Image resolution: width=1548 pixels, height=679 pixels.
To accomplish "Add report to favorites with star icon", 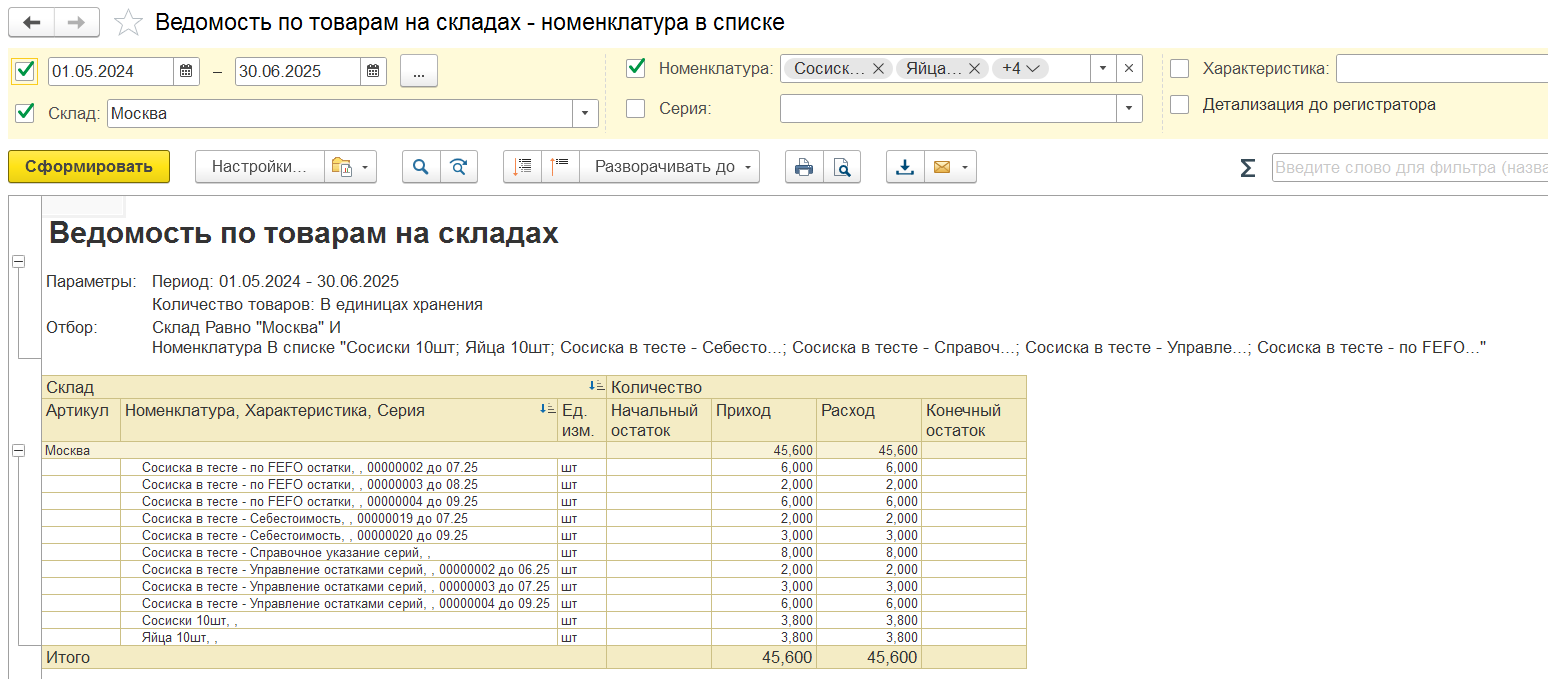I will 128,22.
